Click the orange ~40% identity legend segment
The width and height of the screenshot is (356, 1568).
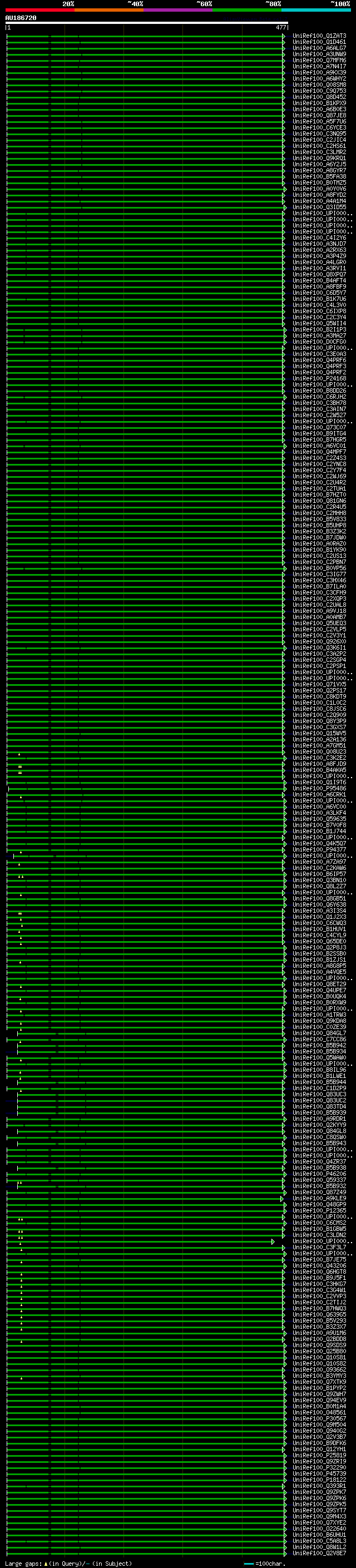click(109, 10)
